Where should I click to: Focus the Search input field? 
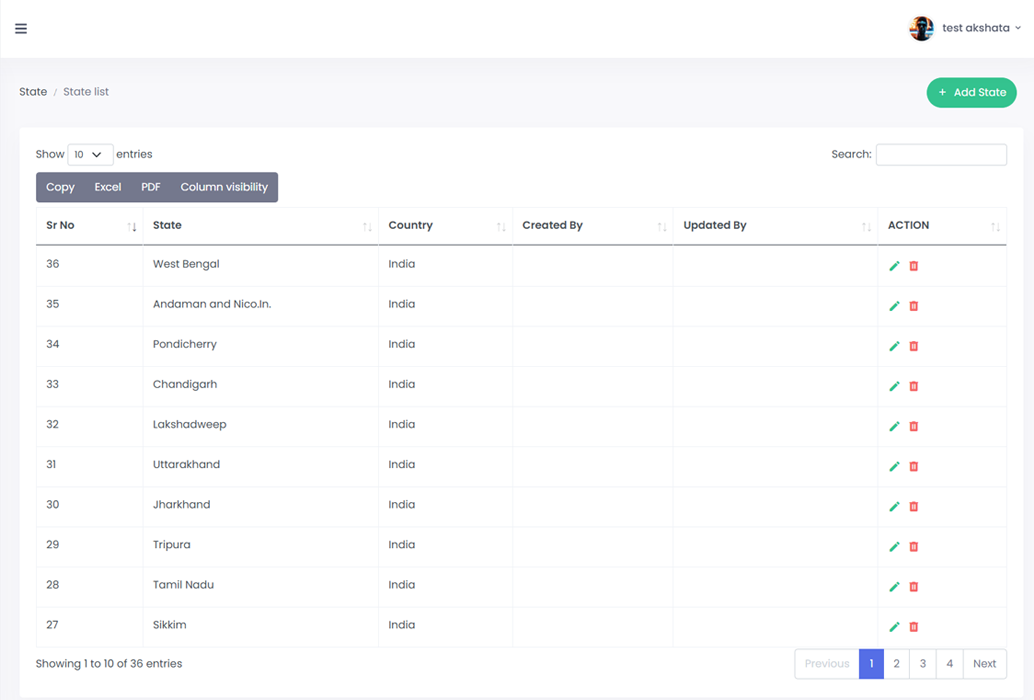coord(941,154)
